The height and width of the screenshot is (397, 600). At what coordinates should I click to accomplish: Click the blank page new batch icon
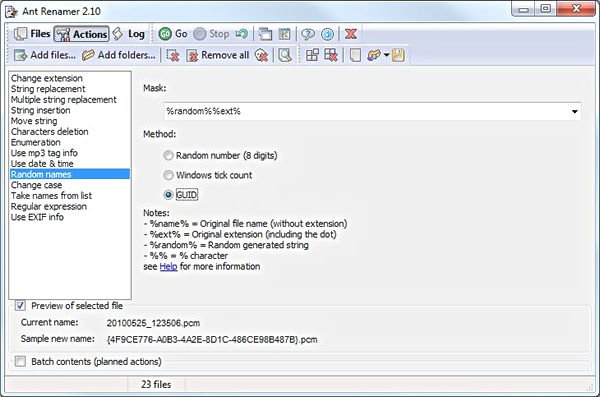tap(355, 56)
